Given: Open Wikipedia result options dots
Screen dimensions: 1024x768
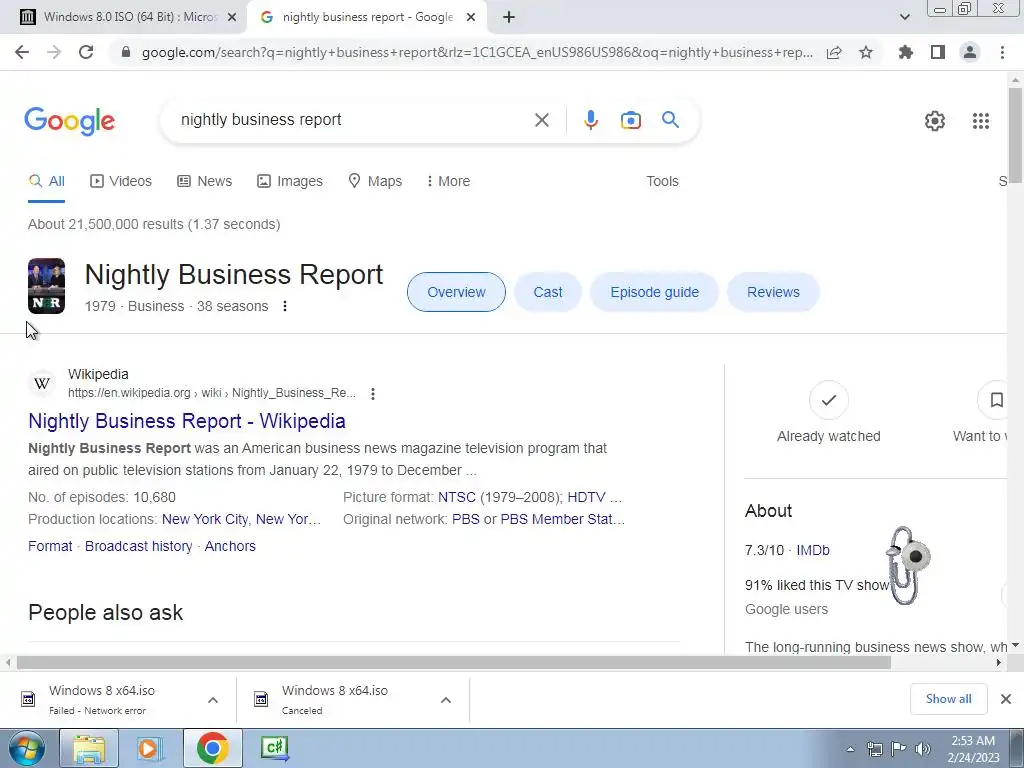Looking at the screenshot, I should pyautogui.click(x=373, y=394).
